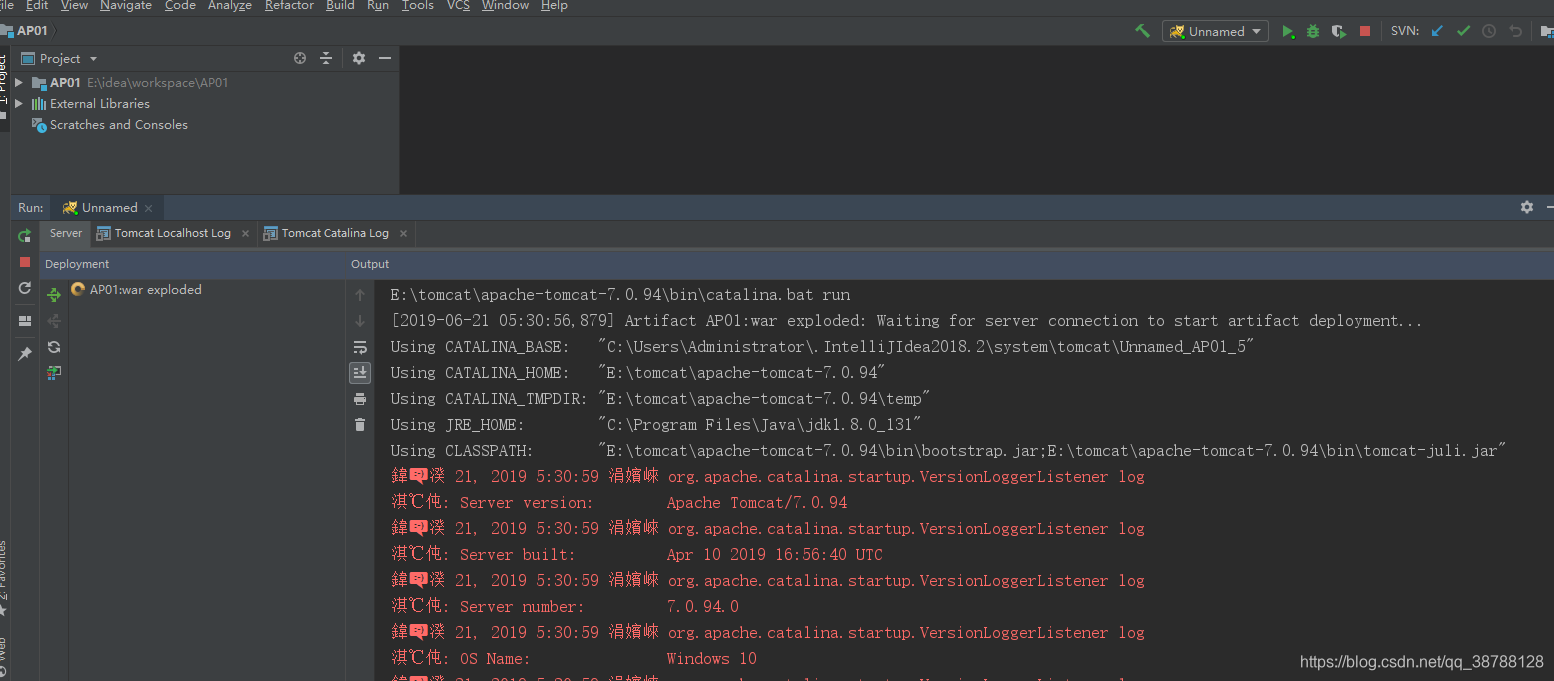Open the Tools menu
Image resolution: width=1554 pixels, height=681 pixels.
click(x=418, y=5)
